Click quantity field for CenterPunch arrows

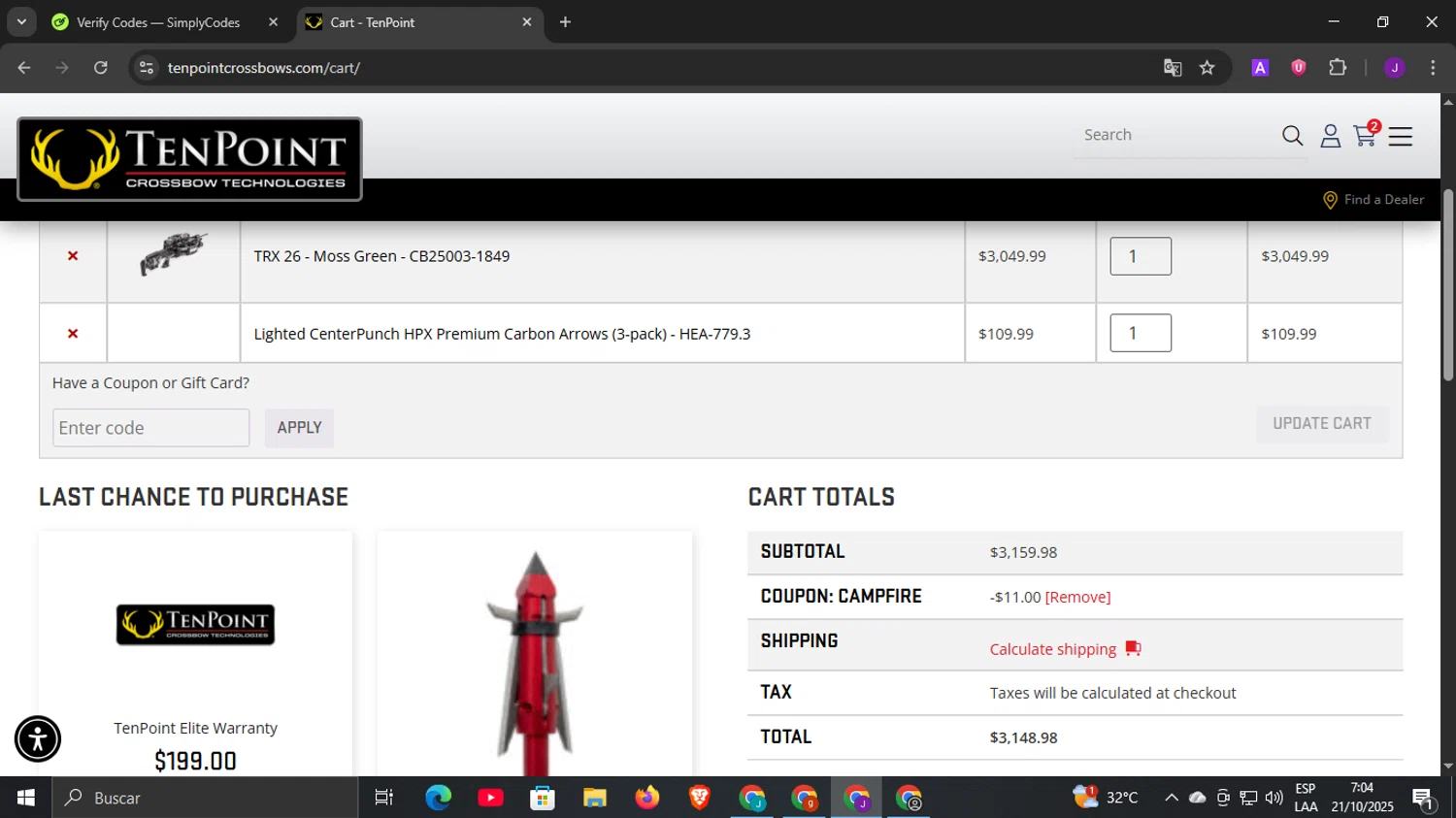pos(1141,333)
